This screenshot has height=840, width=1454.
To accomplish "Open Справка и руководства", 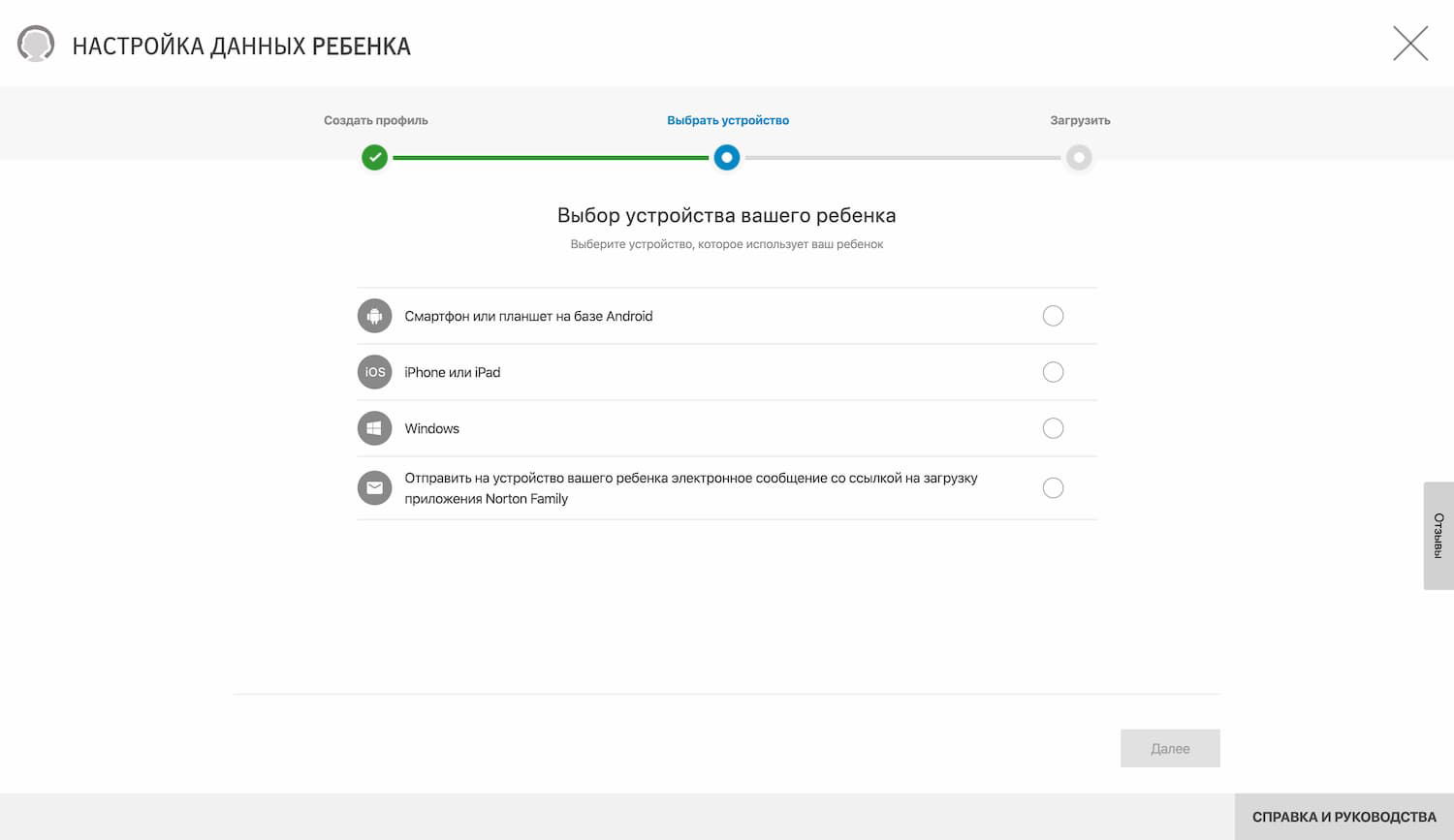I will (1343, 817).
